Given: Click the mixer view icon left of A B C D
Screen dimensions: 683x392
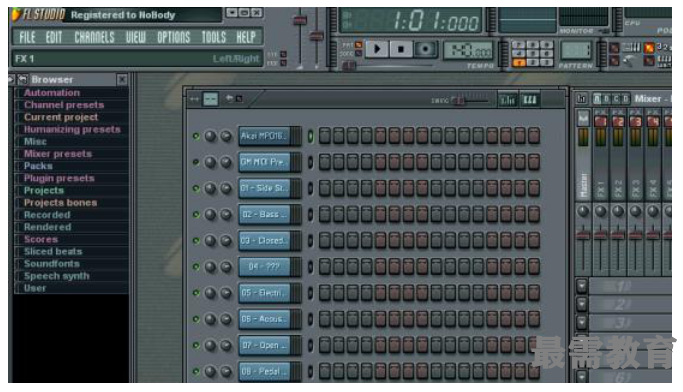Looking at the screenshot, I should point(582,99).
